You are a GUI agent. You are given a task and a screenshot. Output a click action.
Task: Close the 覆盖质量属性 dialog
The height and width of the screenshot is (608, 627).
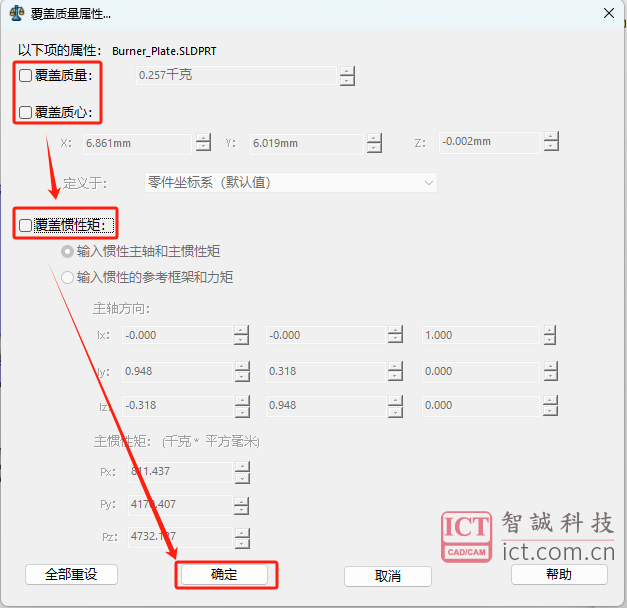[x=609, y=13]
